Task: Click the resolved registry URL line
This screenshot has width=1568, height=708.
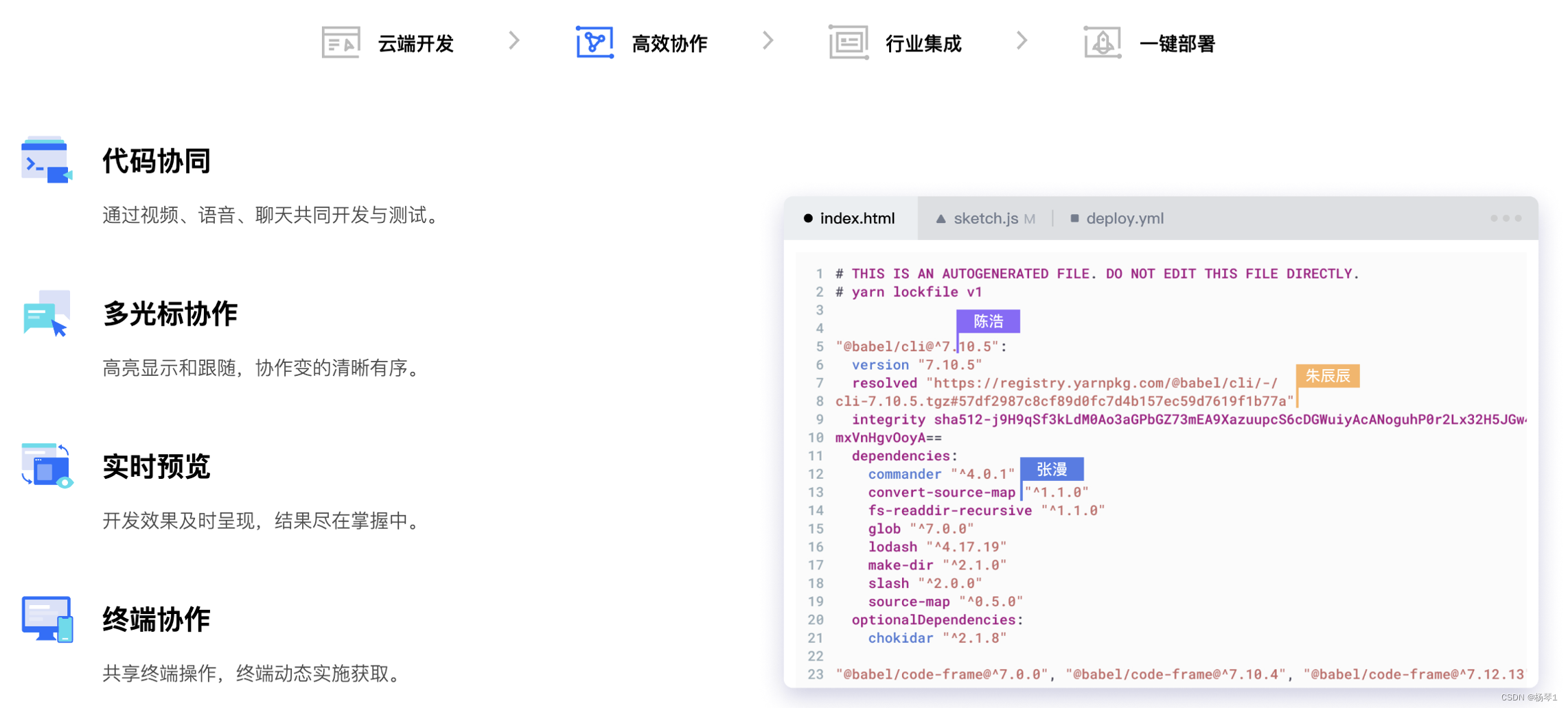Action: pos(1064,383)
